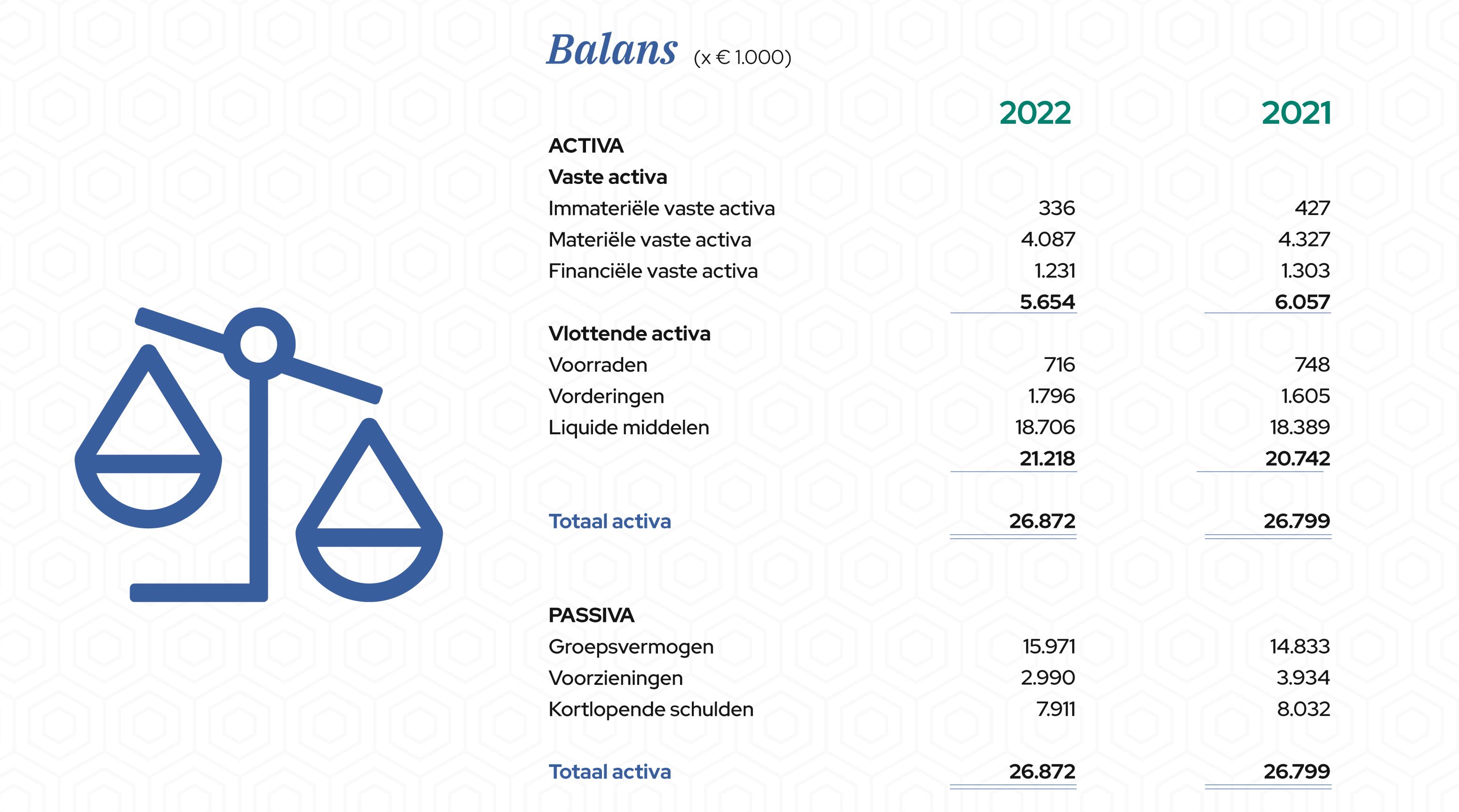Click the Vaste activa subheading

tap(608, 177)
